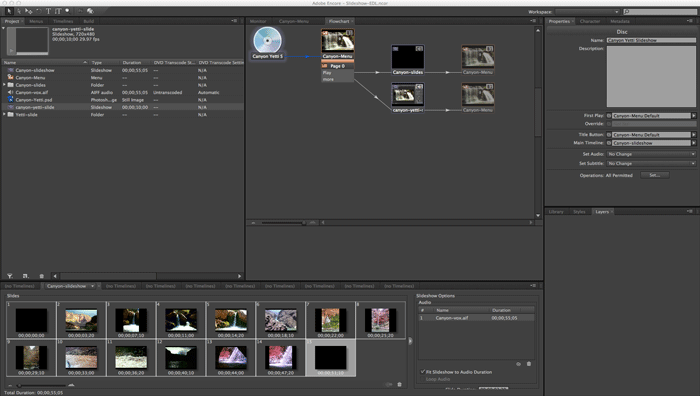Switch to the Styles tab
The width and height of the screenshot is (700, 396).
click(x=579, y=212)
